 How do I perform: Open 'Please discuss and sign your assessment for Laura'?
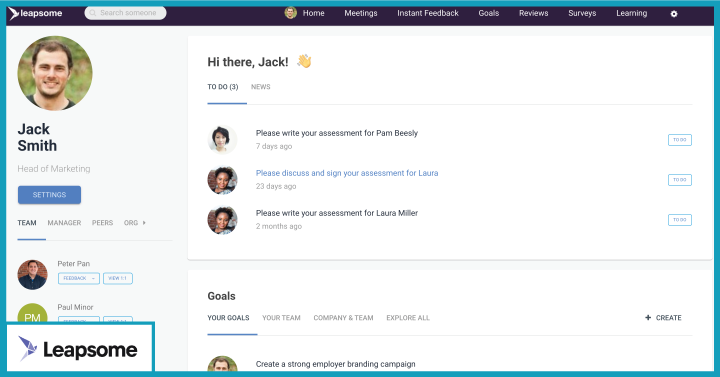347,173
